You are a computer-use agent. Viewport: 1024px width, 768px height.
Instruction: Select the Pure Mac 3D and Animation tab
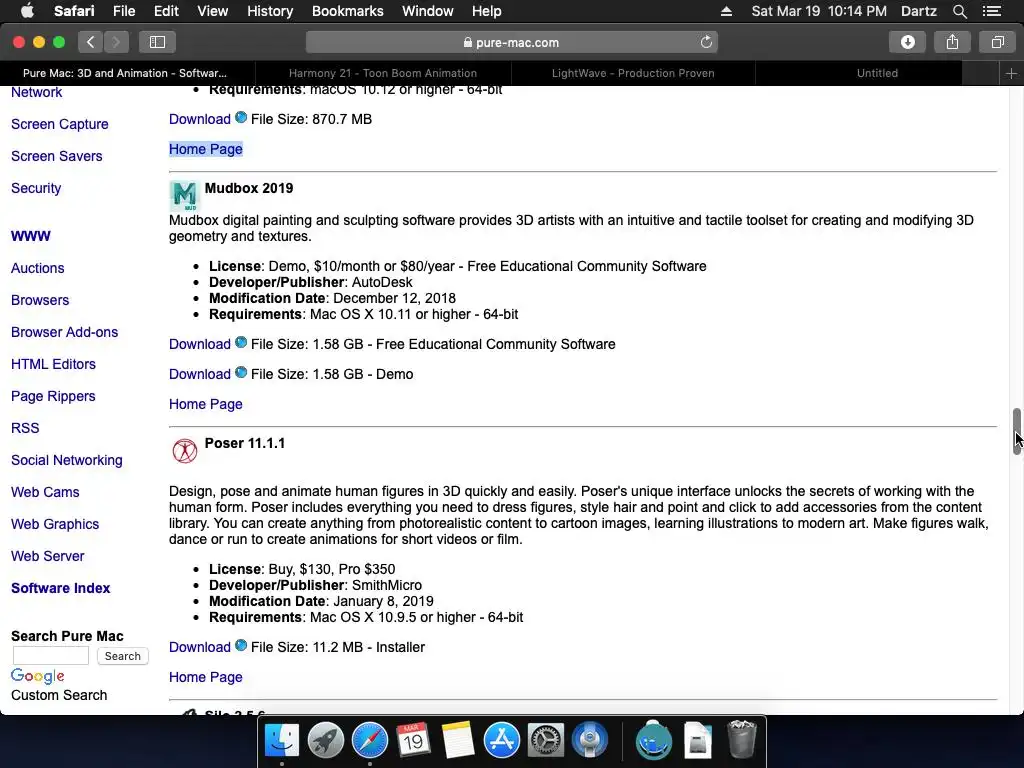click(125, 73)
